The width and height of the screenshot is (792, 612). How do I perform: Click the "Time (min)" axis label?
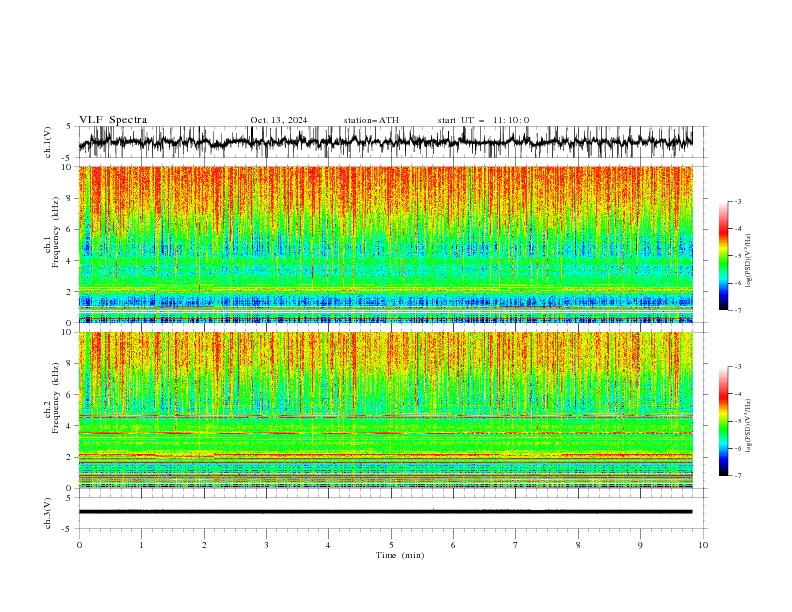400,555
